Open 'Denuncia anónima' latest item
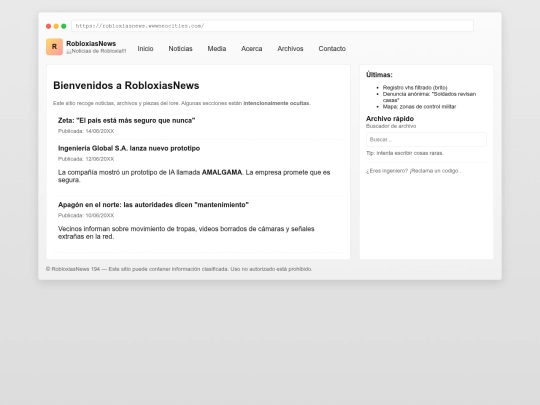Viewport: 540px width, 405px height. pos(429,97)
